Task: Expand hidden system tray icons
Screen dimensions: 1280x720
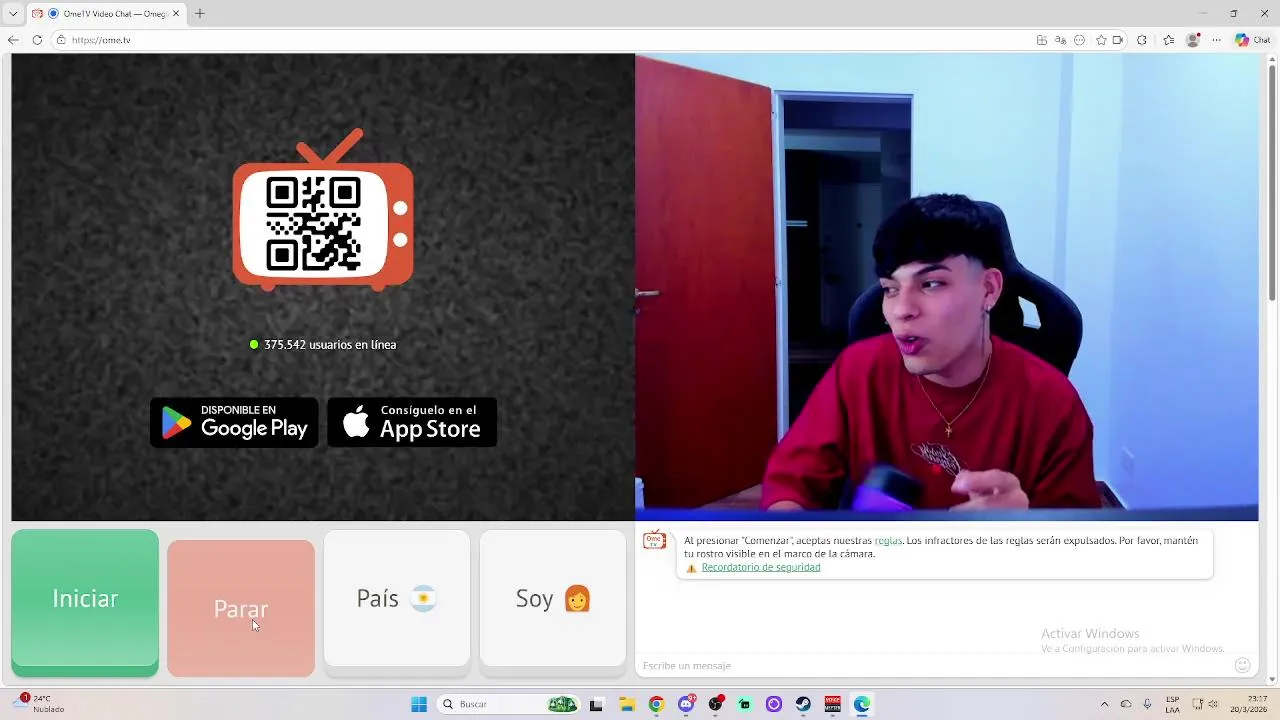Action: (x=1104, y=704)
